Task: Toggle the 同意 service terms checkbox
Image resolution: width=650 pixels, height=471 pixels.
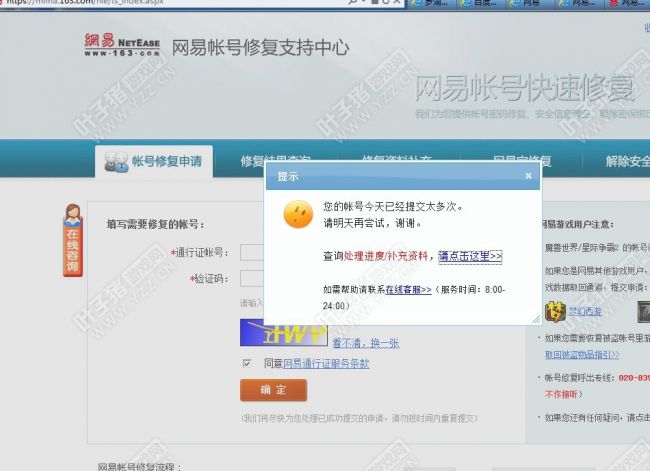Action: 247,363
